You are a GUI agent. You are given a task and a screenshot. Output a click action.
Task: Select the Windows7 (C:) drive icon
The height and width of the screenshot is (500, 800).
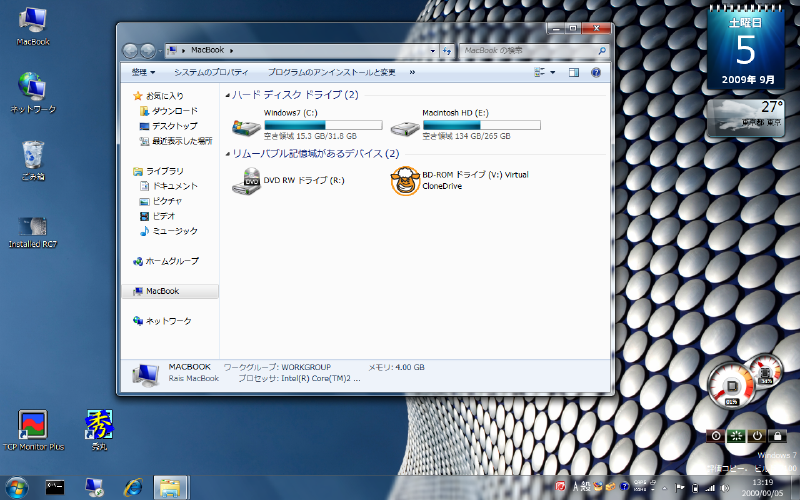click(x=246, y=127)
